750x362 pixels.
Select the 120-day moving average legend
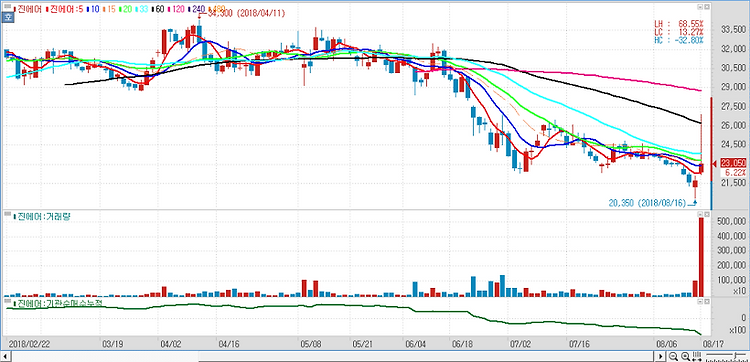[175, 9]
